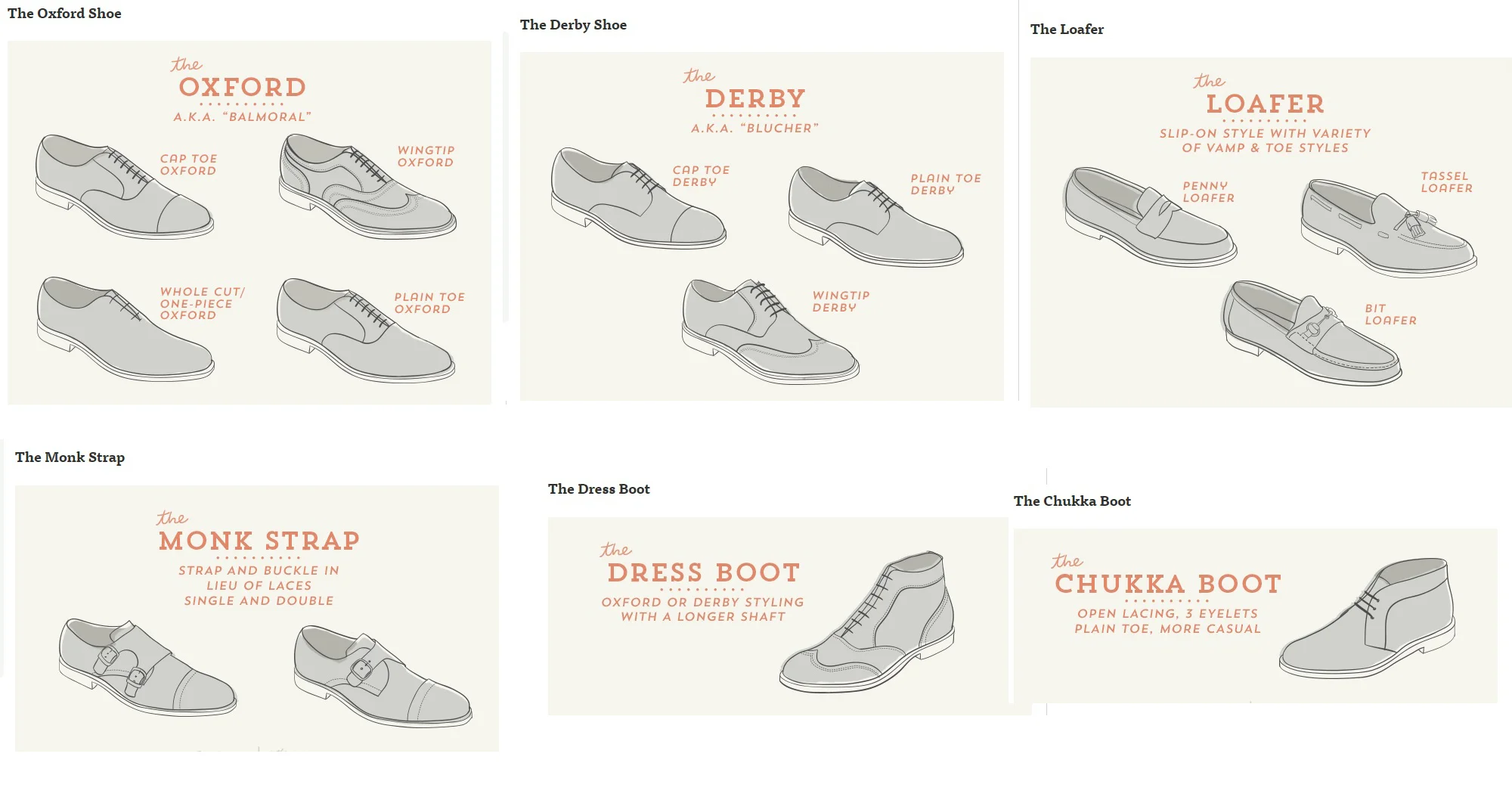Click the single monk strap shoe illustration

[x=383, y=676]
